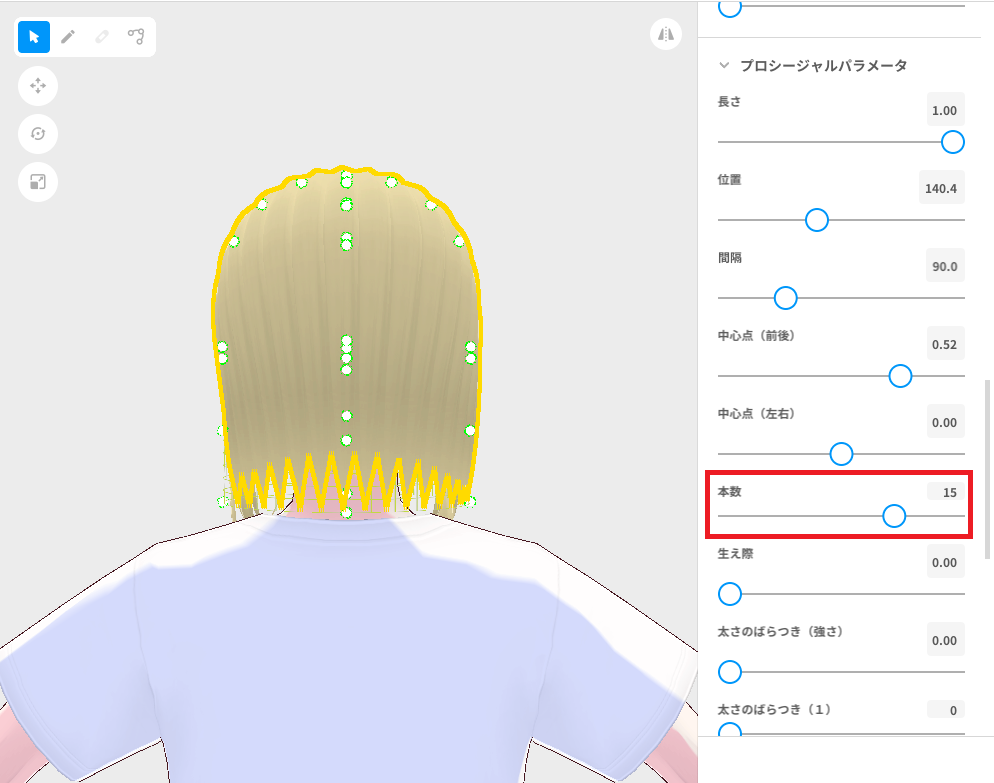Click the 位置 value field 140.4
The height and width of the screenshot is (783, 994).
point(942,188)
